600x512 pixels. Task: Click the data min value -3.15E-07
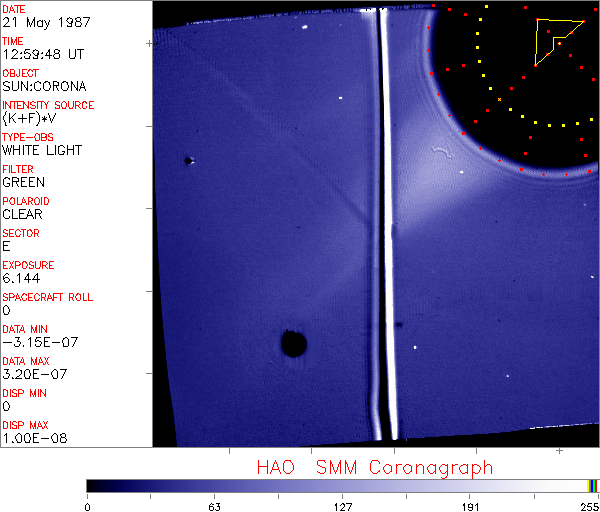point(40,342)
